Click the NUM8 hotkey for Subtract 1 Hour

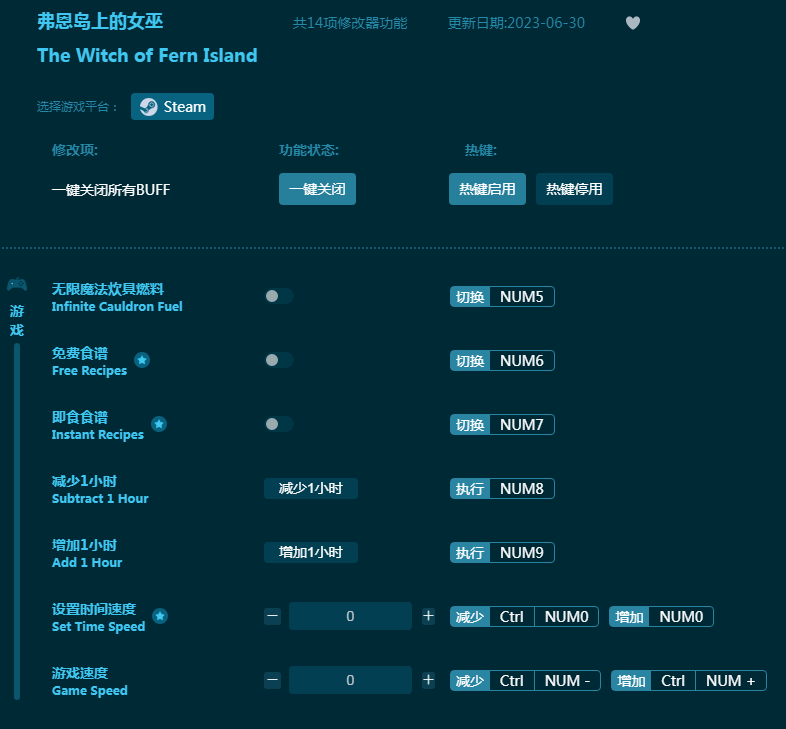pos(502,488)
